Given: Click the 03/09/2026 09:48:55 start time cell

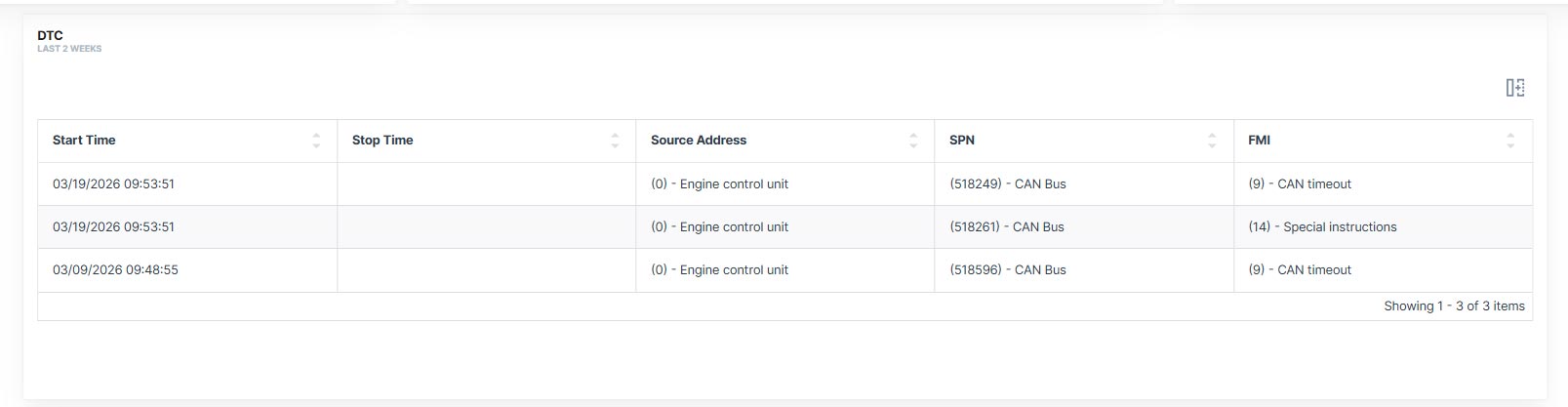Looking at the screenshot, I should point(115,269).
